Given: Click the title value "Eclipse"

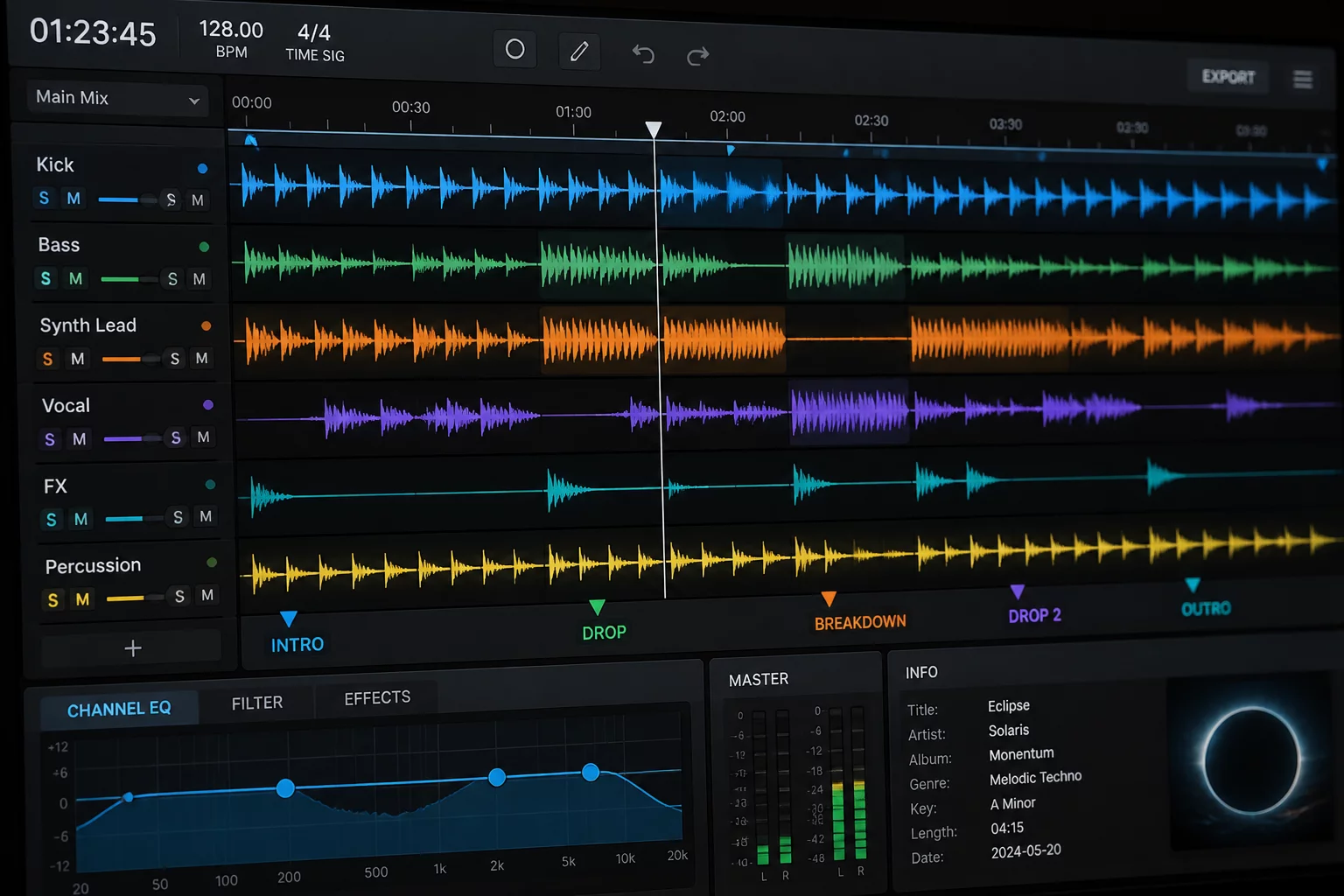Looking at the screenshot, I should pos(1008,705).
